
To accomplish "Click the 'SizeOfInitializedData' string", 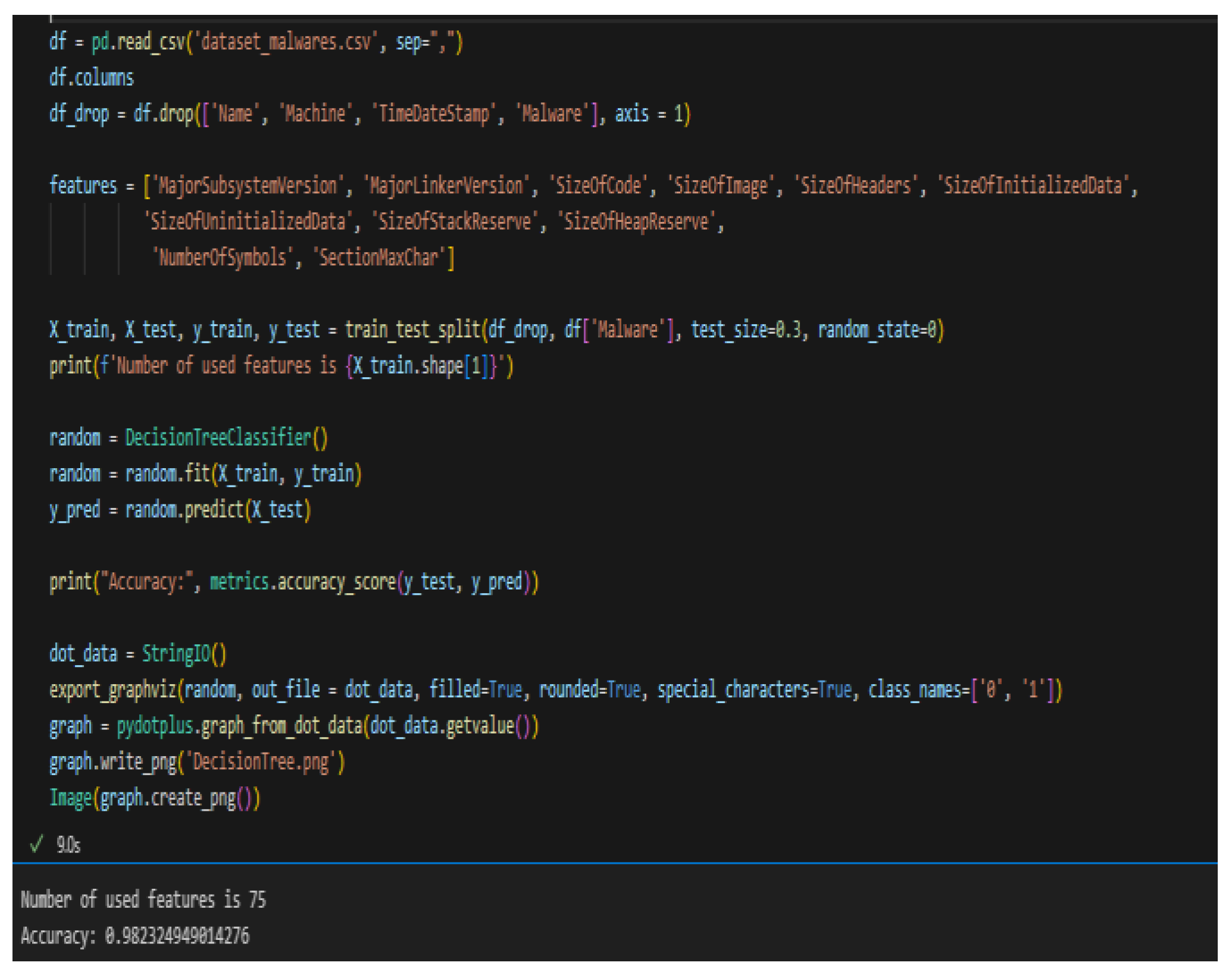I will pos(1033,186).
